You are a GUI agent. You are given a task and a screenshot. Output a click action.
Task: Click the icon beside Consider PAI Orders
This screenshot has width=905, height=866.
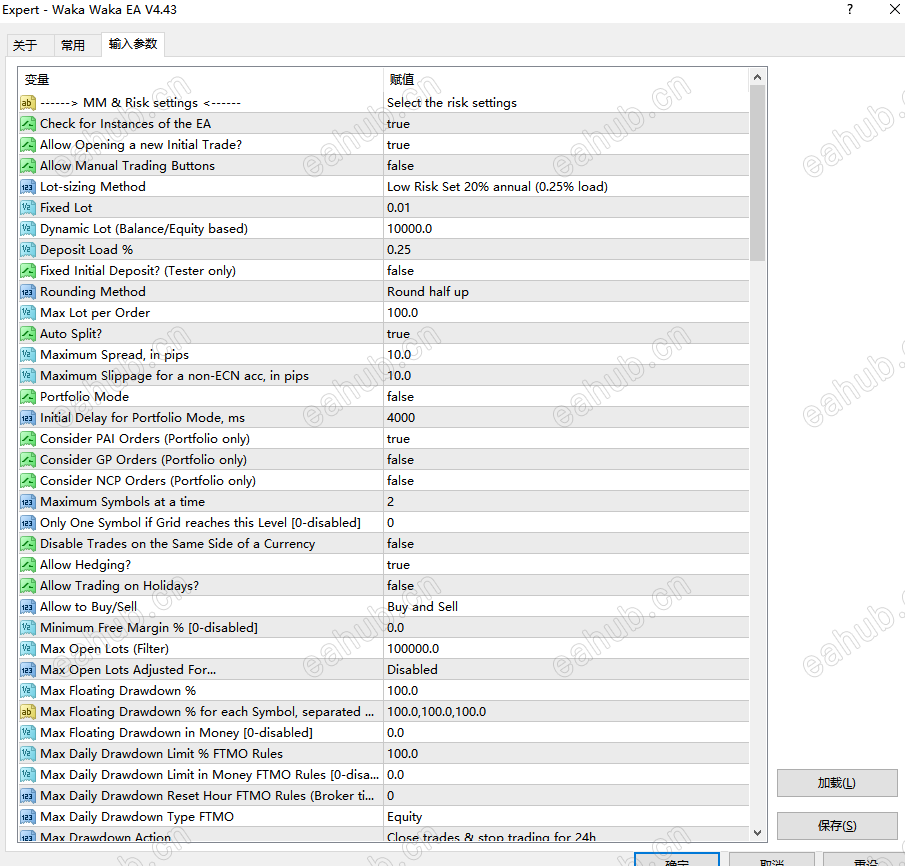pos(28,439)
